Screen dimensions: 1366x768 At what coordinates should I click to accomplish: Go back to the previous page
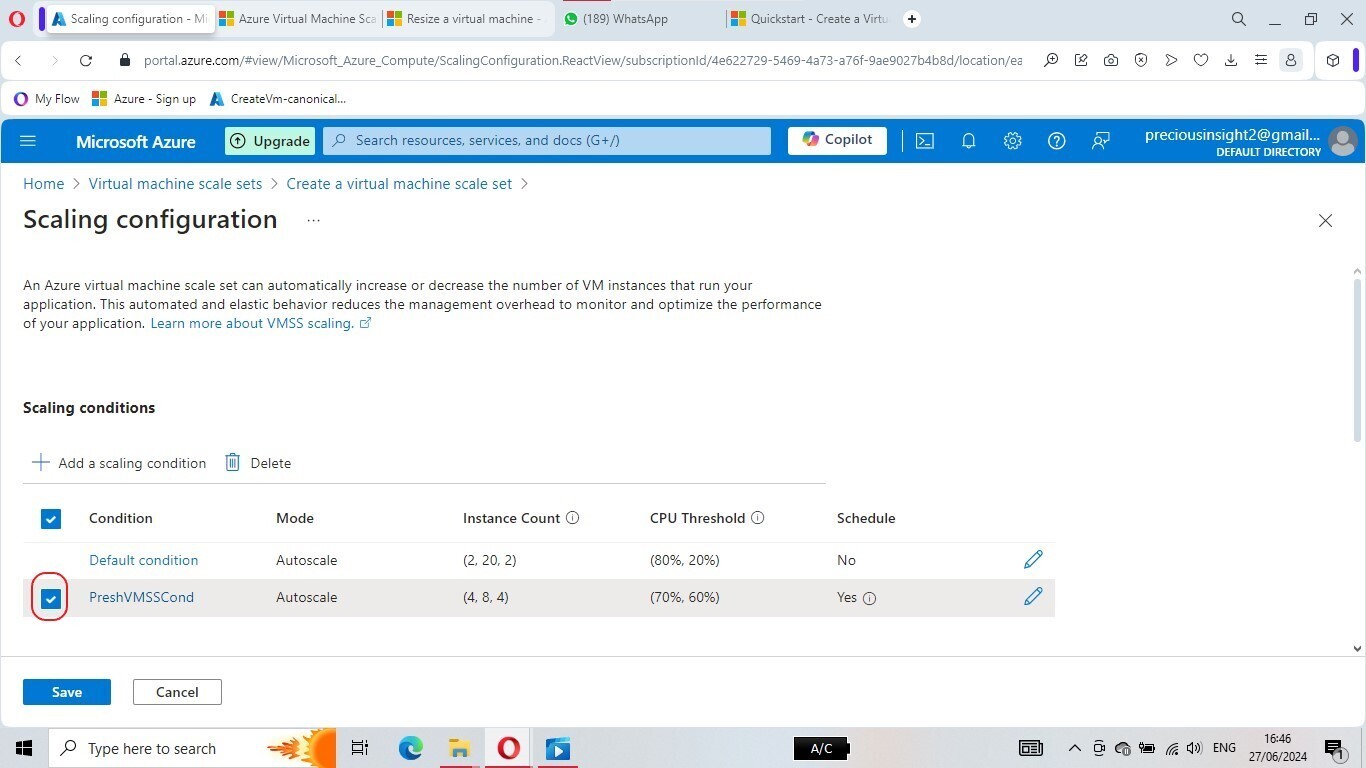pyautogui.click(x=19, y=60)
